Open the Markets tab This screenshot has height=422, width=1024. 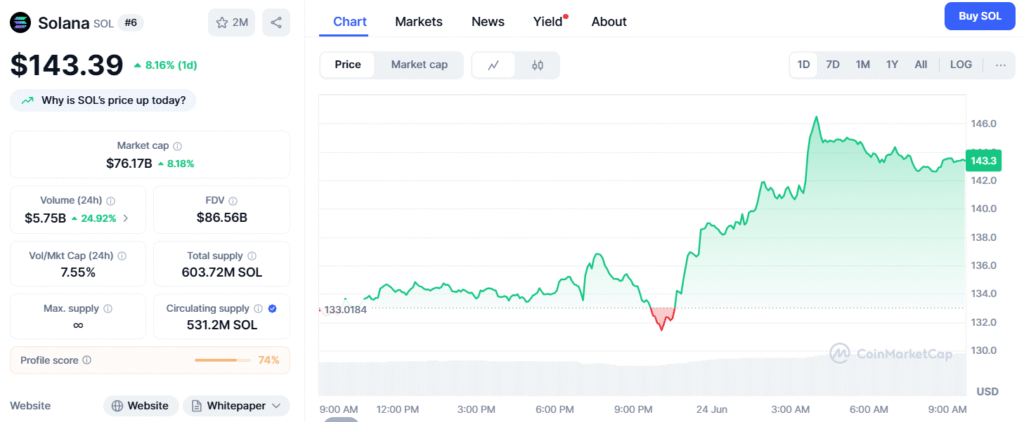coord(419,22)
